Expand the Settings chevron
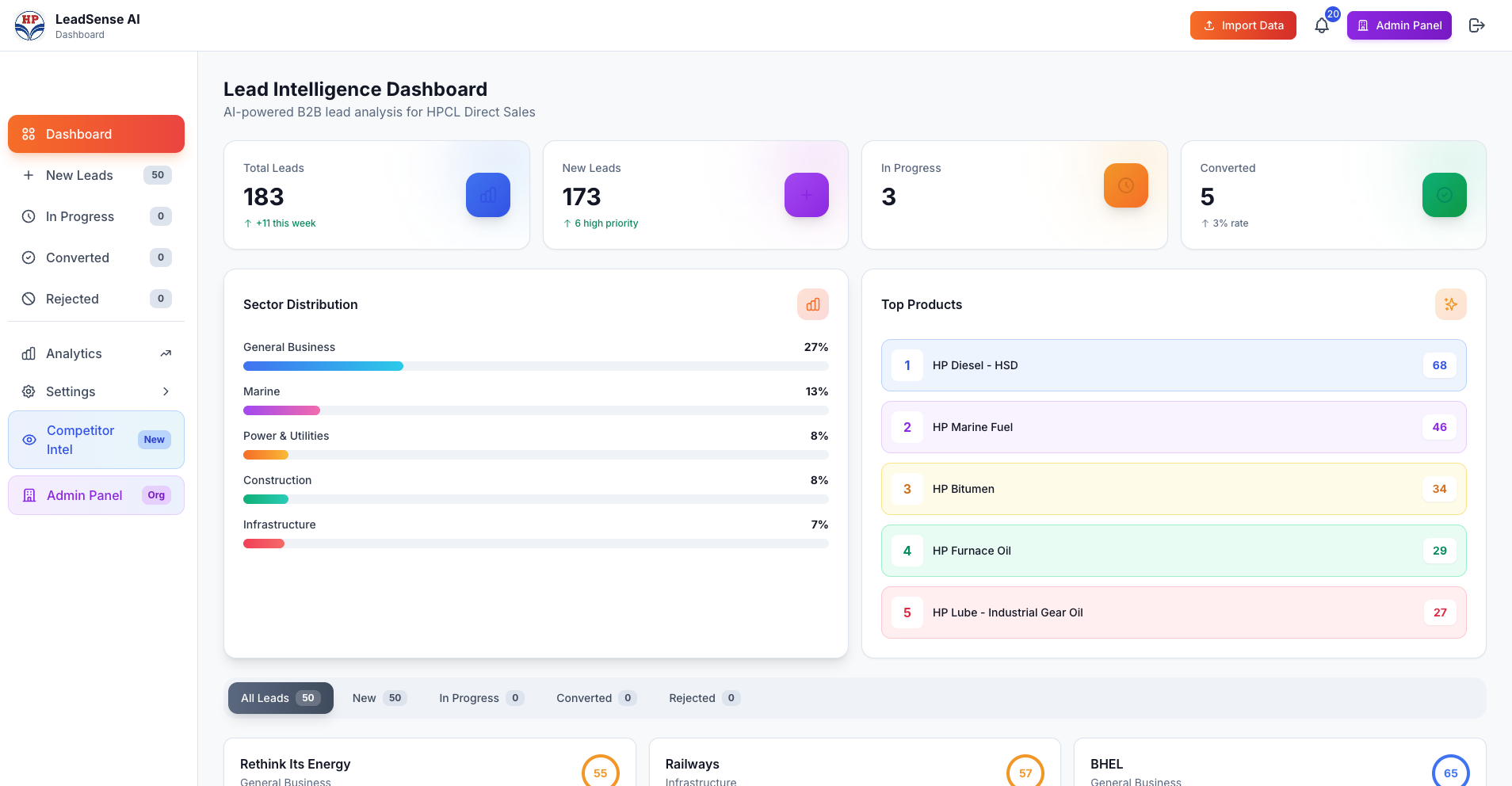Viewport: 1512px width, 786px height. pyautogui.click(x=166, y=391)
